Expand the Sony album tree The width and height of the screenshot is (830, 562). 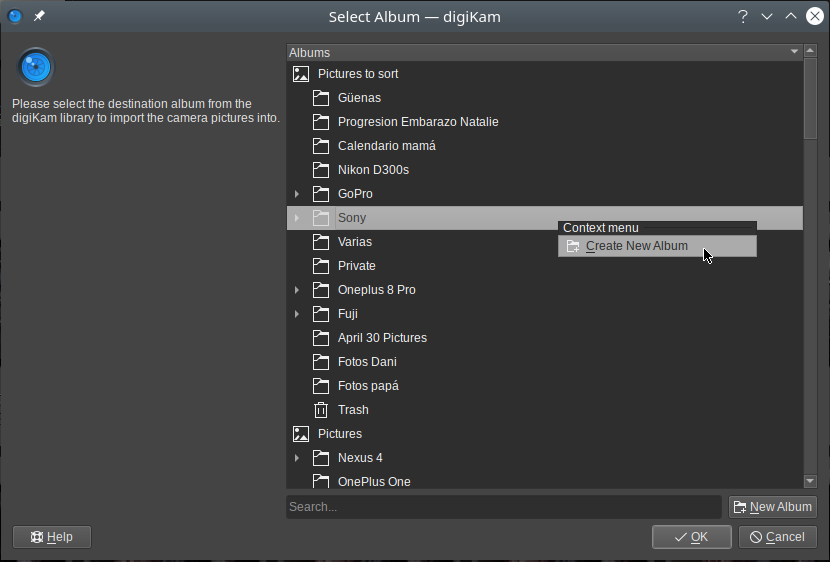[297, 217]
